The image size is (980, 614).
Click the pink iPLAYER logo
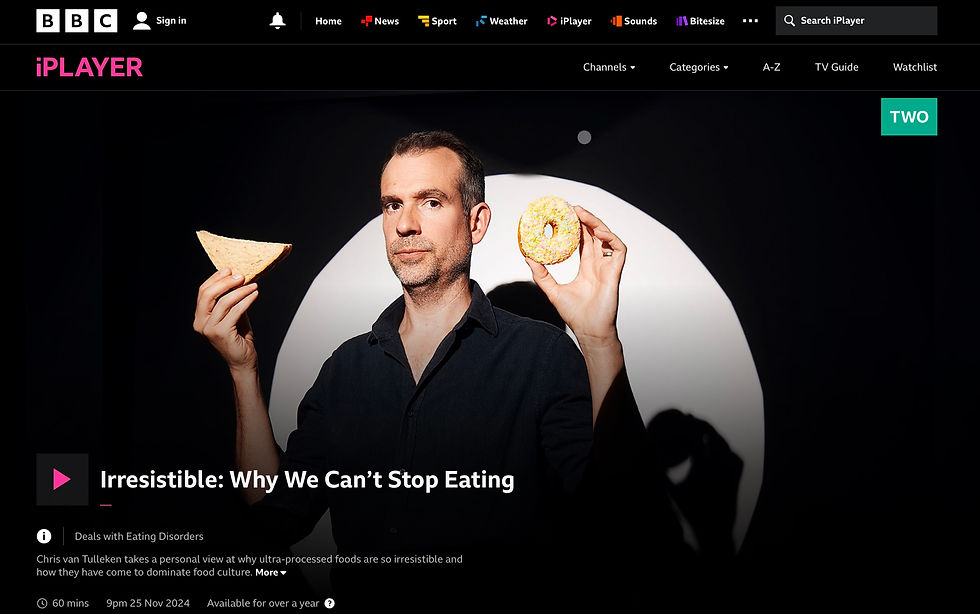pos(89,68)
